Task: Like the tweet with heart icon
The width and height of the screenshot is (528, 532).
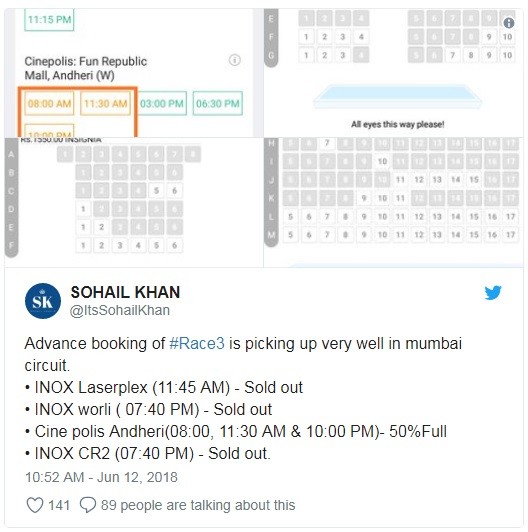Action: pyautogui.click(x=35, y=505)
